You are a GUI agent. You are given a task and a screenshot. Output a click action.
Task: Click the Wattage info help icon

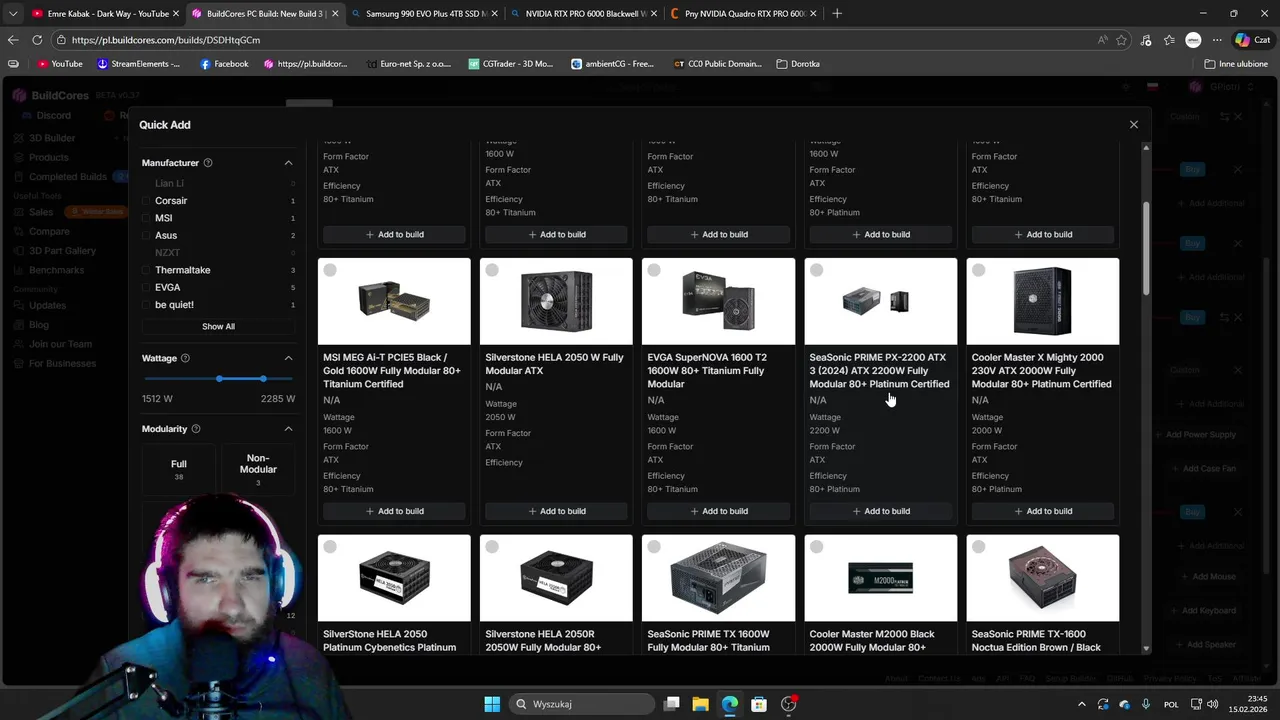185,358
